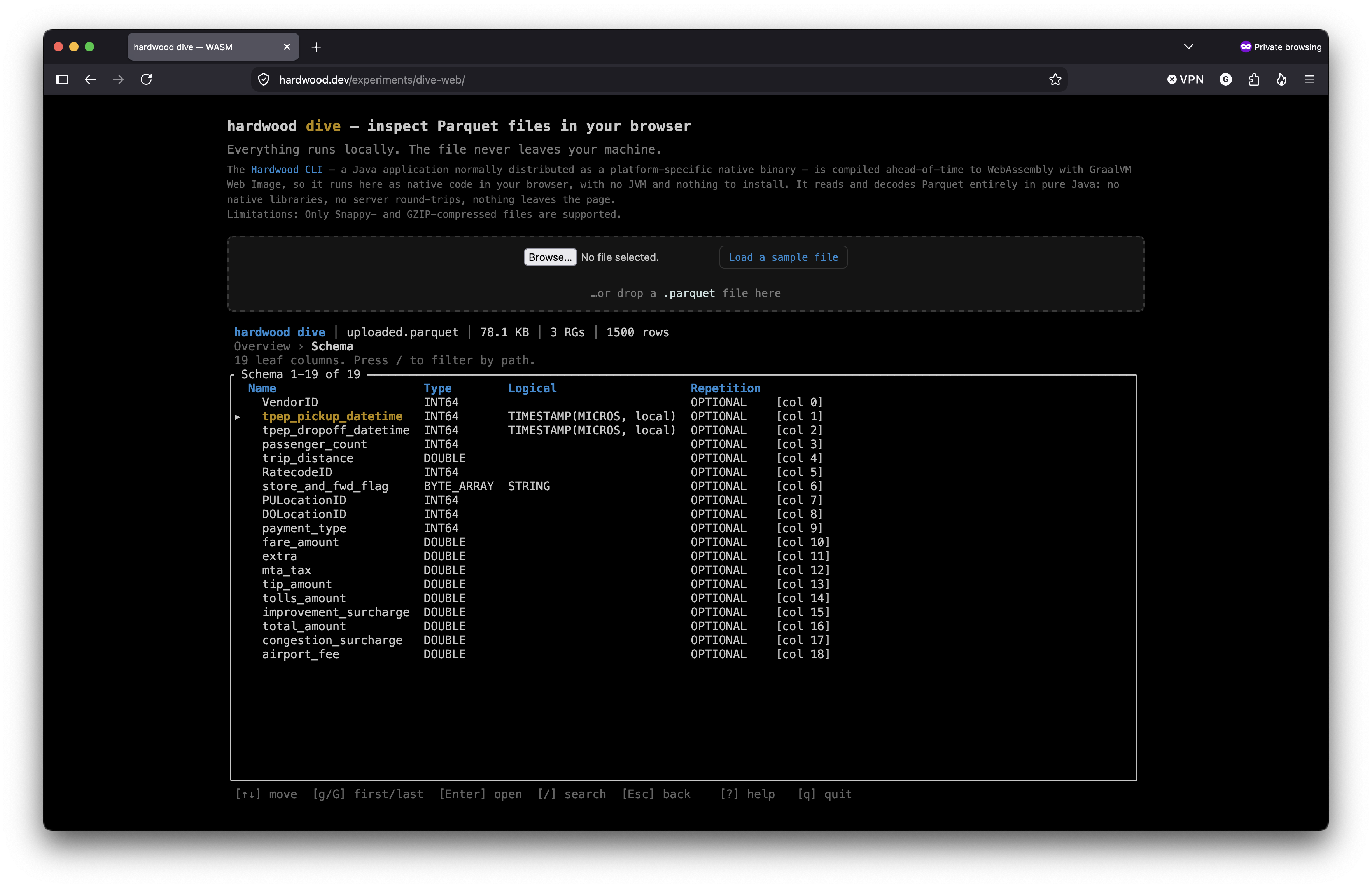Open the extensions puzzle icon
Image resolution: width=1372 pixels, height=888 pixels.
1254,80
